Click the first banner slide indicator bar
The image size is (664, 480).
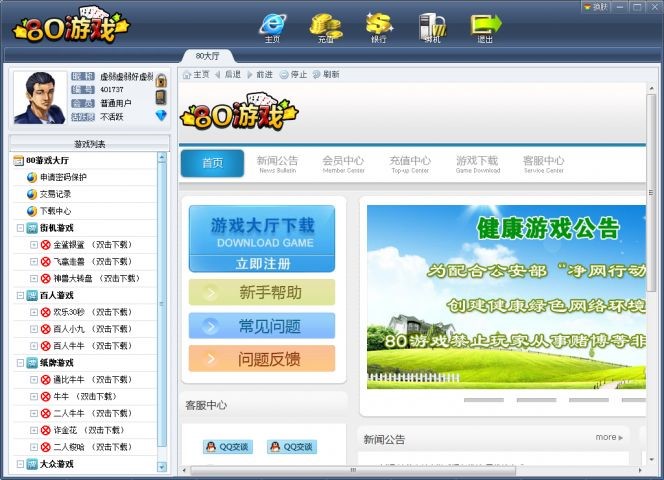pyautogui.click(x=484, y=400)
